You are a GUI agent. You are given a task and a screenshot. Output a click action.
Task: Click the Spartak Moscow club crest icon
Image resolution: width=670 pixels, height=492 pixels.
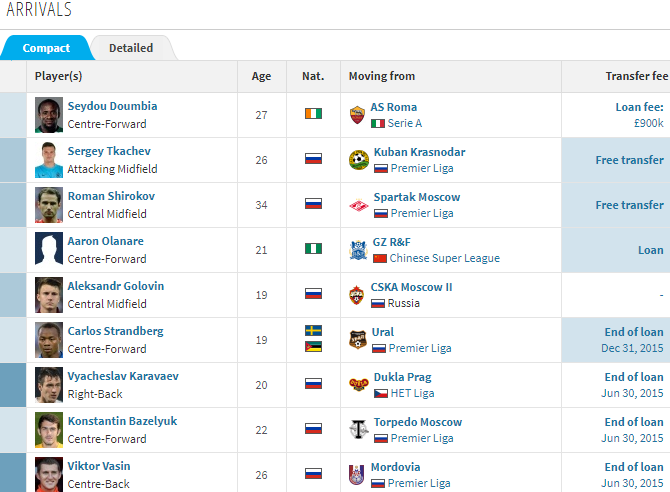pos(357,205)
